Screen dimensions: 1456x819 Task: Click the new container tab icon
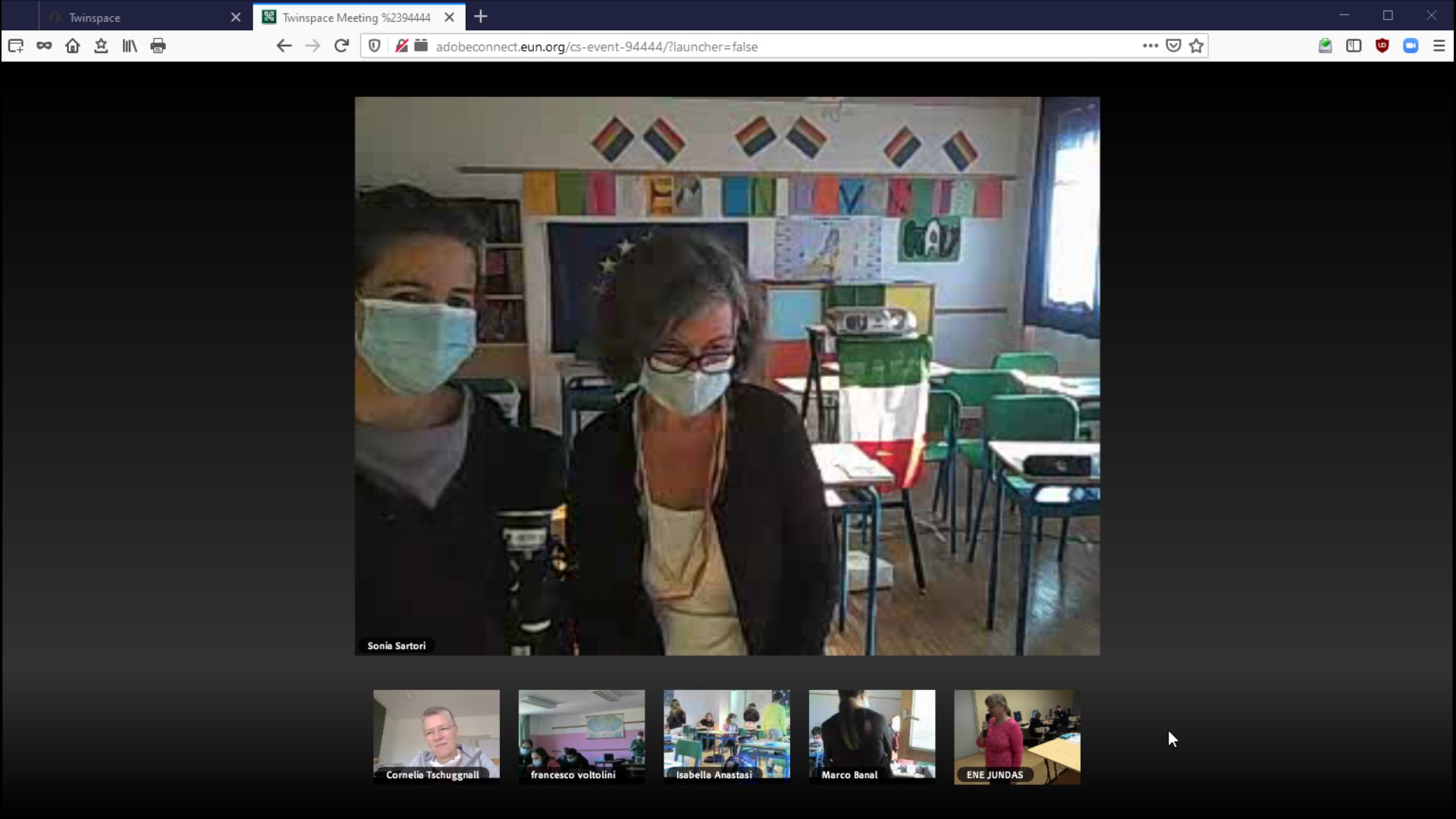16,45
